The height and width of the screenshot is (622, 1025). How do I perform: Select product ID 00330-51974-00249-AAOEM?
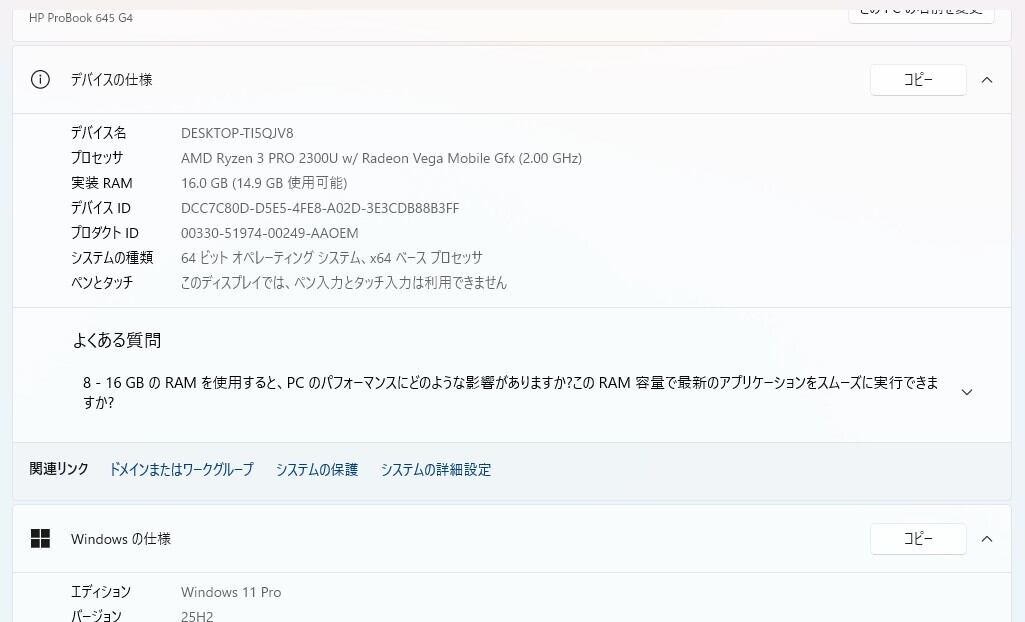pos(269,233)
